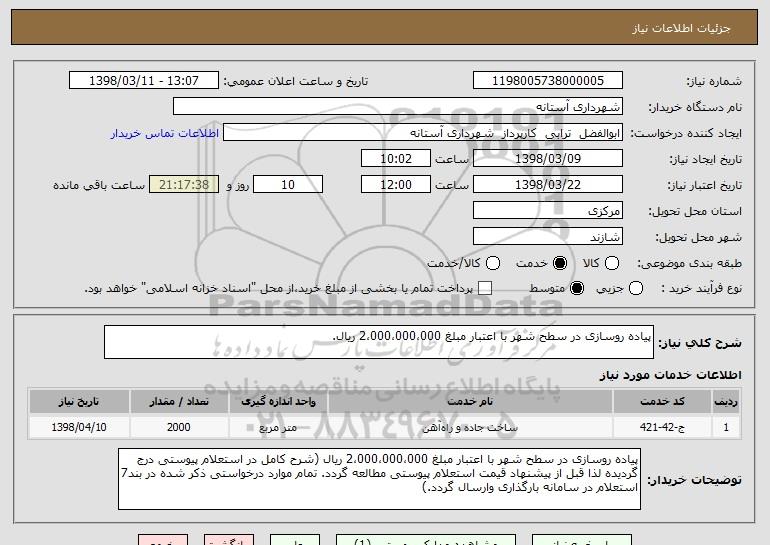
Task: Click the validity date field 1398/03/22
Action: coord(548,185)
